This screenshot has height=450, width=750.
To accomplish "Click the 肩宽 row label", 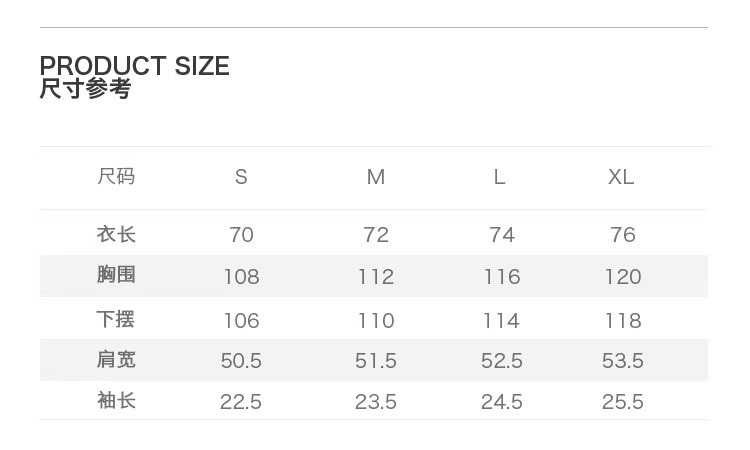I will [x=116, y=360].
